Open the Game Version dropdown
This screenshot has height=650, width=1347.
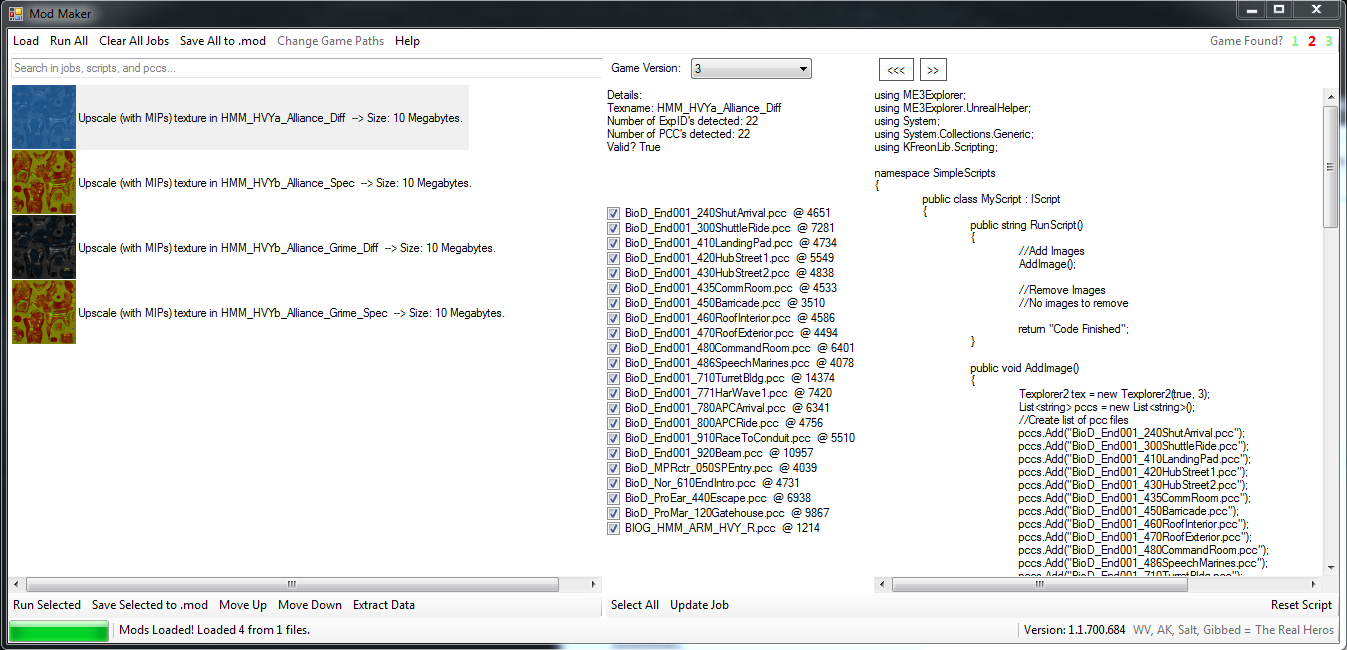click(x=751, y=69)
